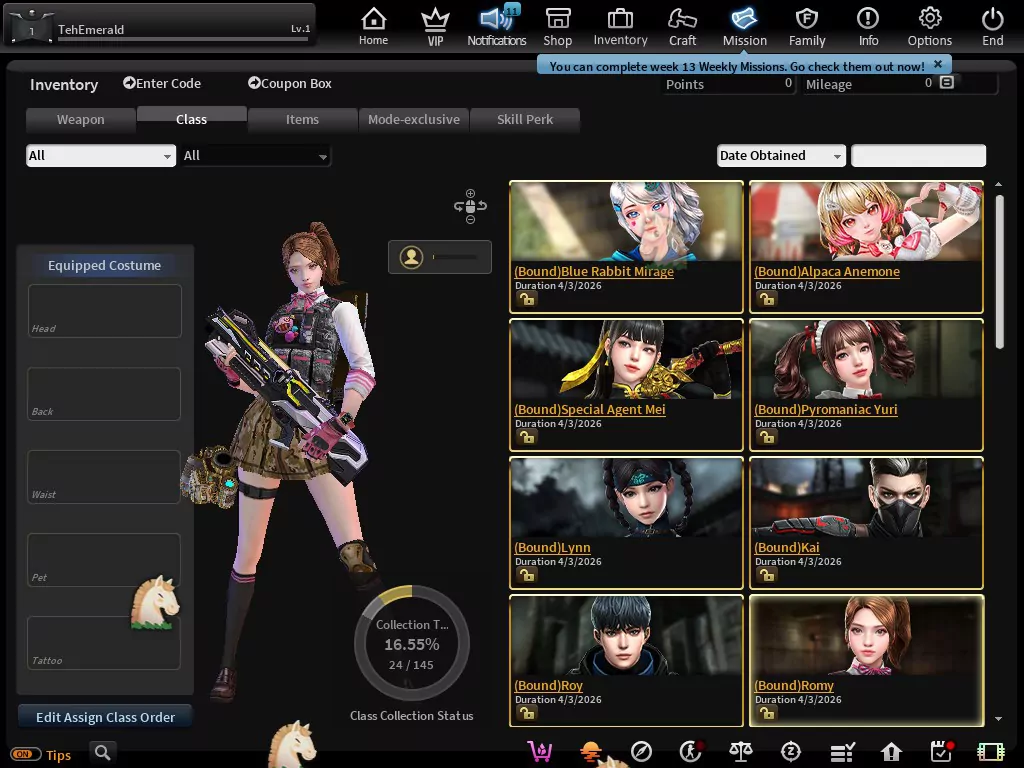Toggle the Tips switch off
The width and height of the screenshot is (1024, 768).
pos(27,755)
